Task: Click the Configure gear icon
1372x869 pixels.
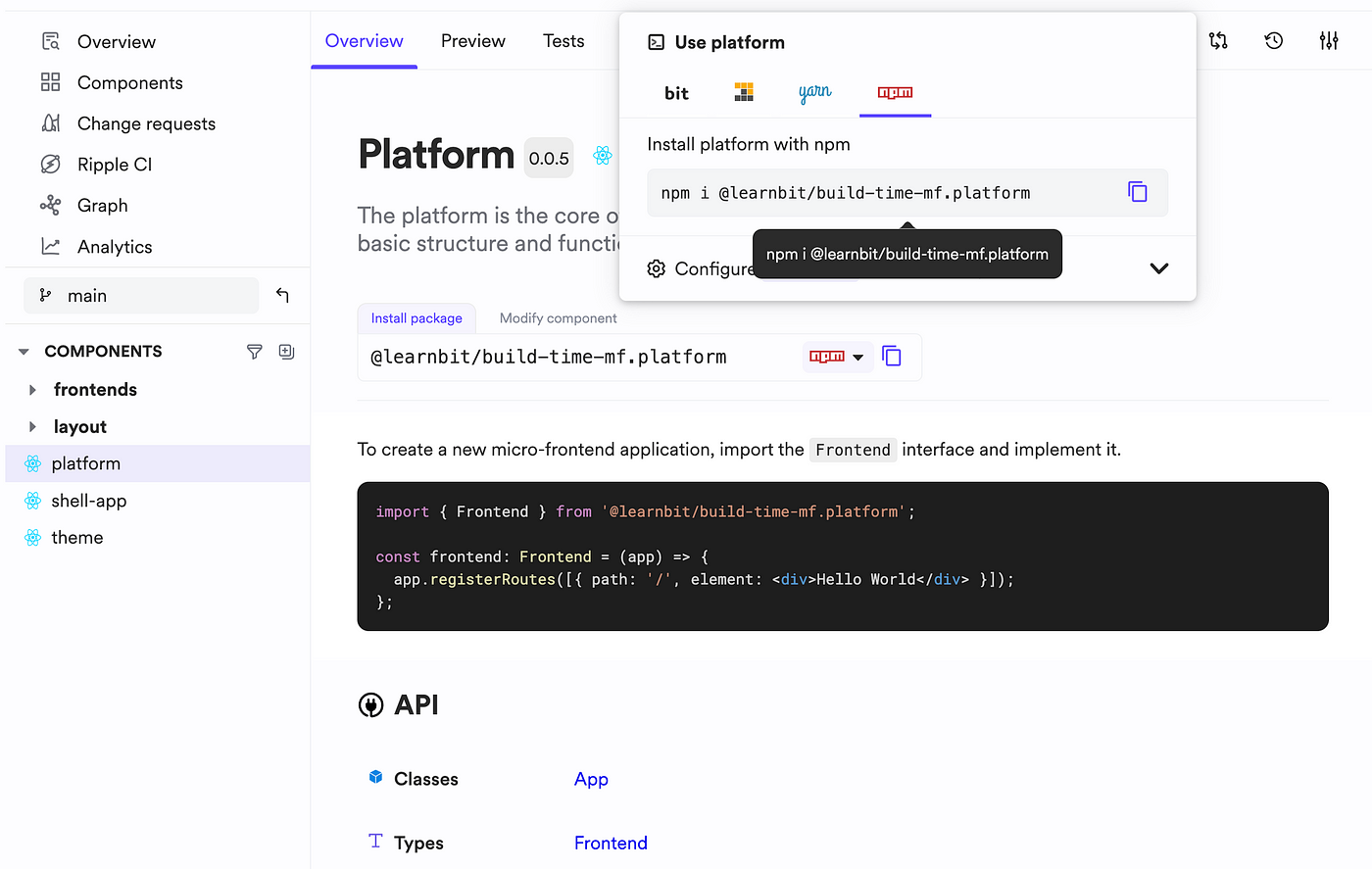Action: coord(657,268)
